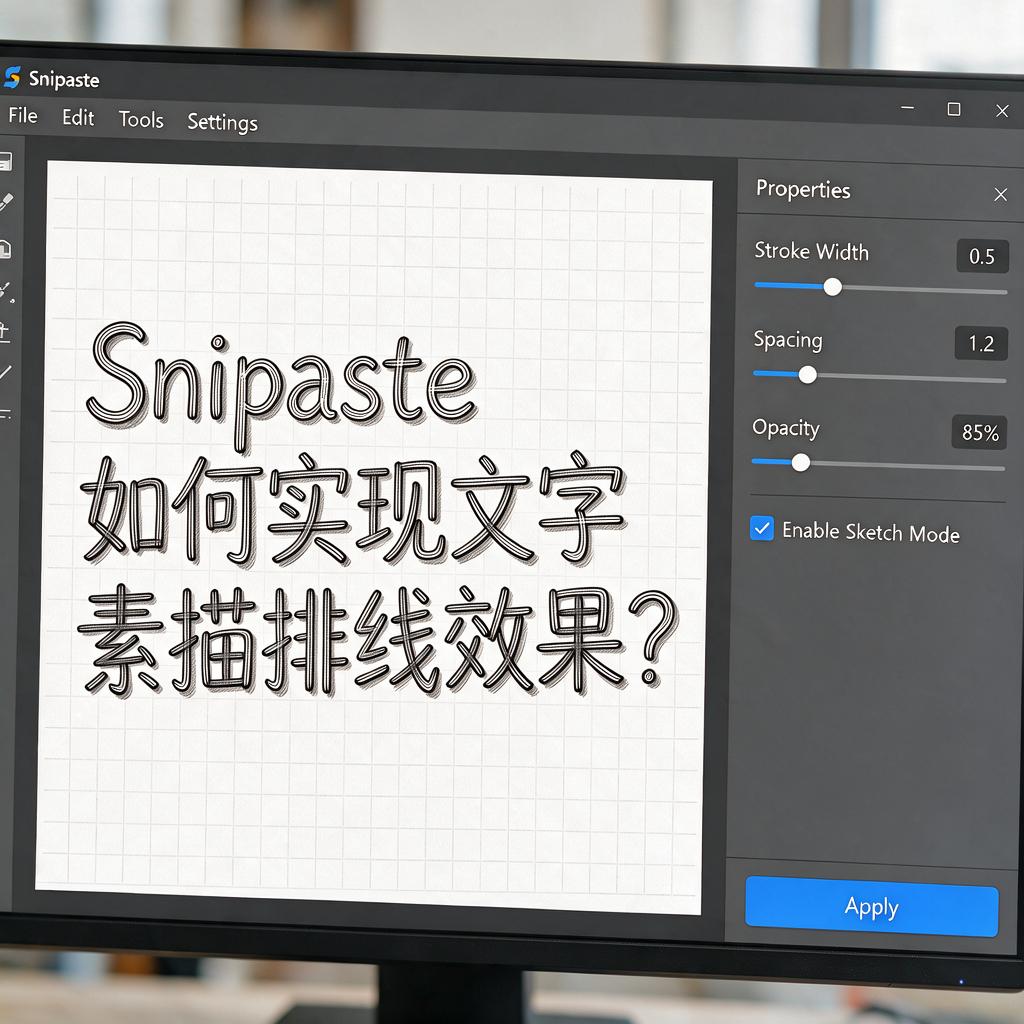
Task: Close the Snipaste window
Action: 1002,111
